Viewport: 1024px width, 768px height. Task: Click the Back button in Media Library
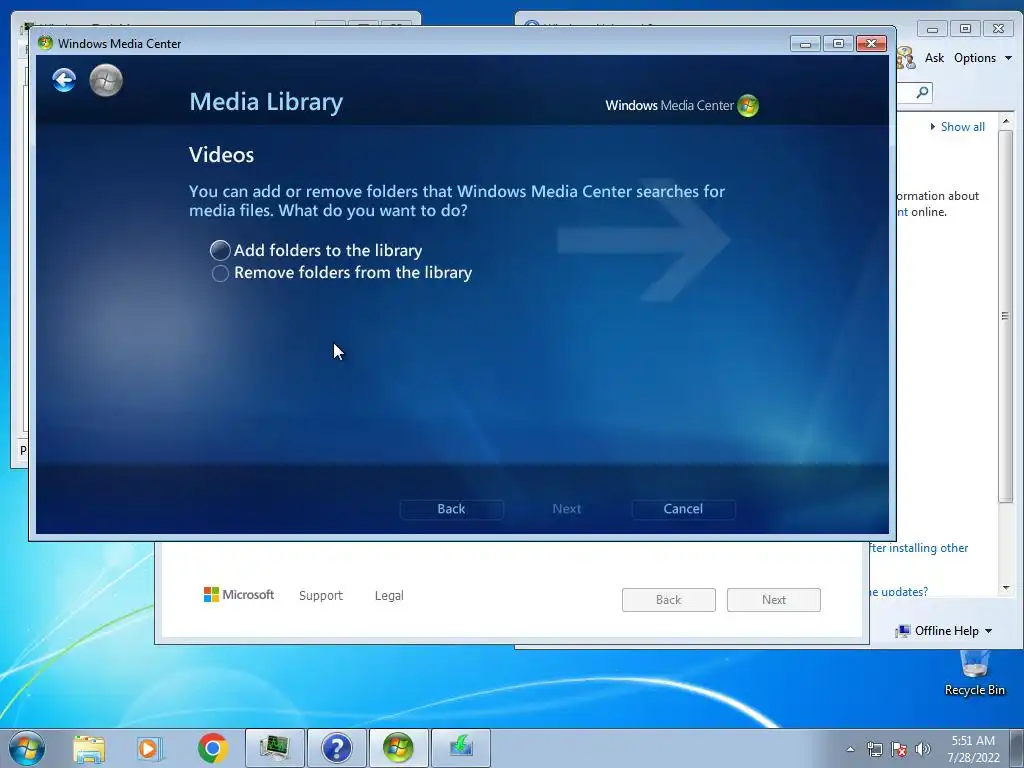coord(451,509)
